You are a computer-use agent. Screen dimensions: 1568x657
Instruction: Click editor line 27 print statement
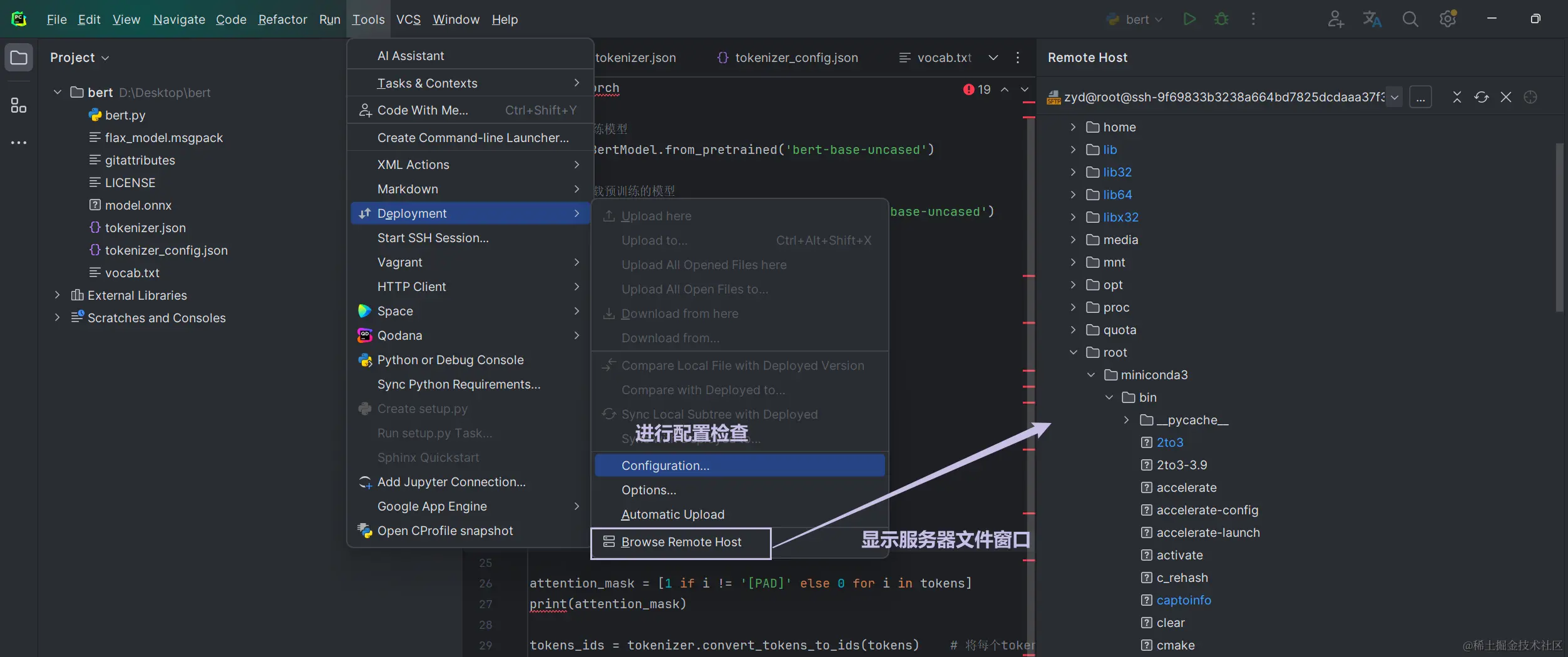click(x=608, y=604)
